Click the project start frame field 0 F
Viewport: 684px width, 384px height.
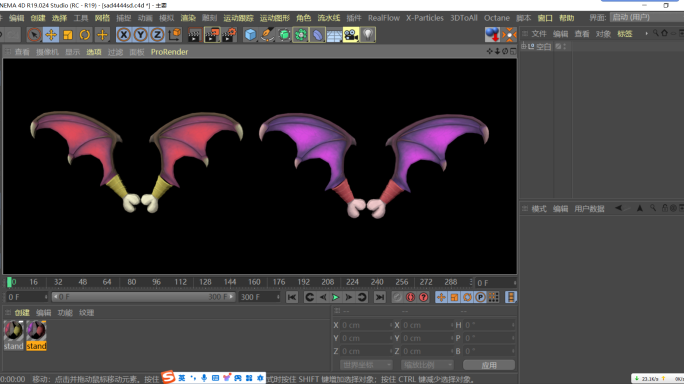[x=27, y=297]
